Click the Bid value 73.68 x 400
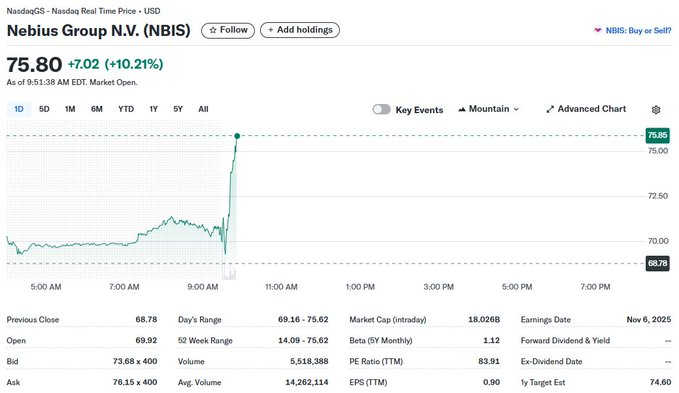The image size is (679, 393). tap(135, 361)
